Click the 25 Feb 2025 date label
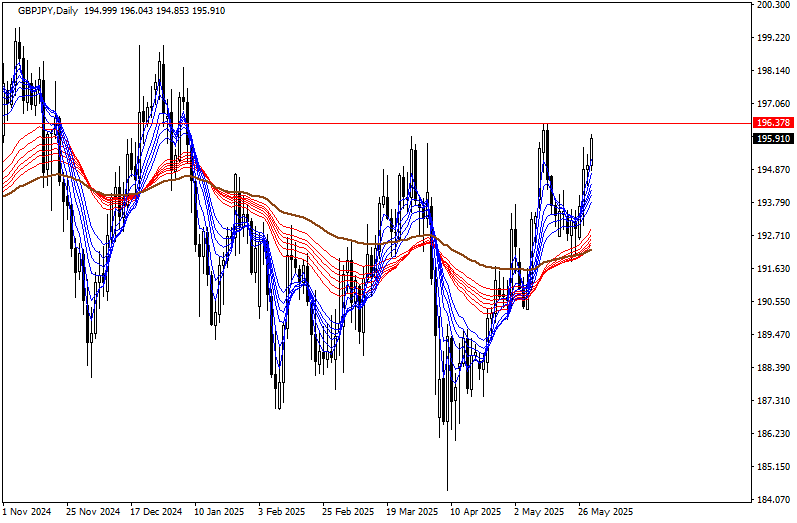Viewport: 797px width, 523px height. [x=348, y=512]
